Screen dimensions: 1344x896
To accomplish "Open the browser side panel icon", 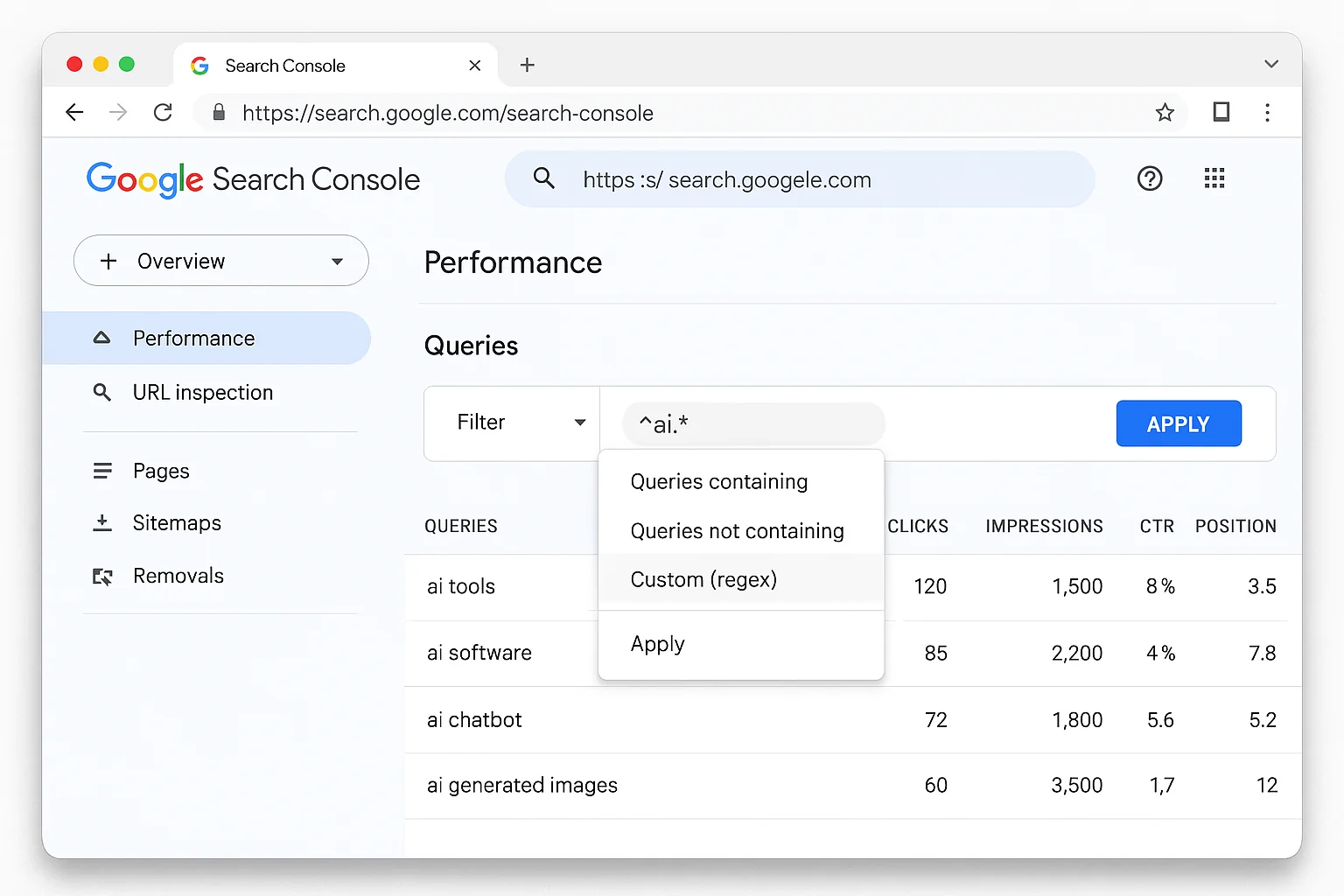I will (x=1221, y=113).
